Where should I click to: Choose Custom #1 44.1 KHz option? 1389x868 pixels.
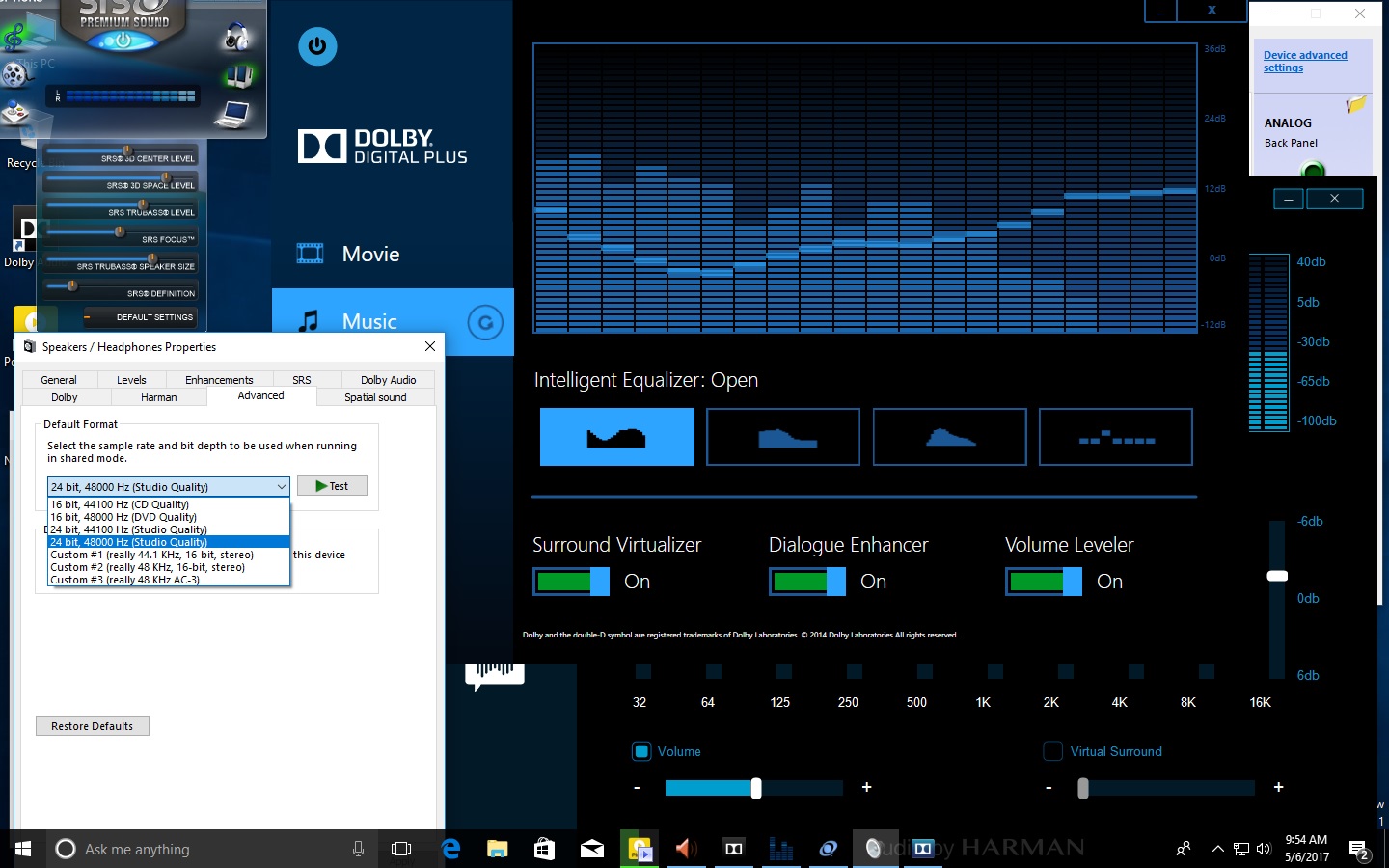pyautogui.click(x=168, y=555)
